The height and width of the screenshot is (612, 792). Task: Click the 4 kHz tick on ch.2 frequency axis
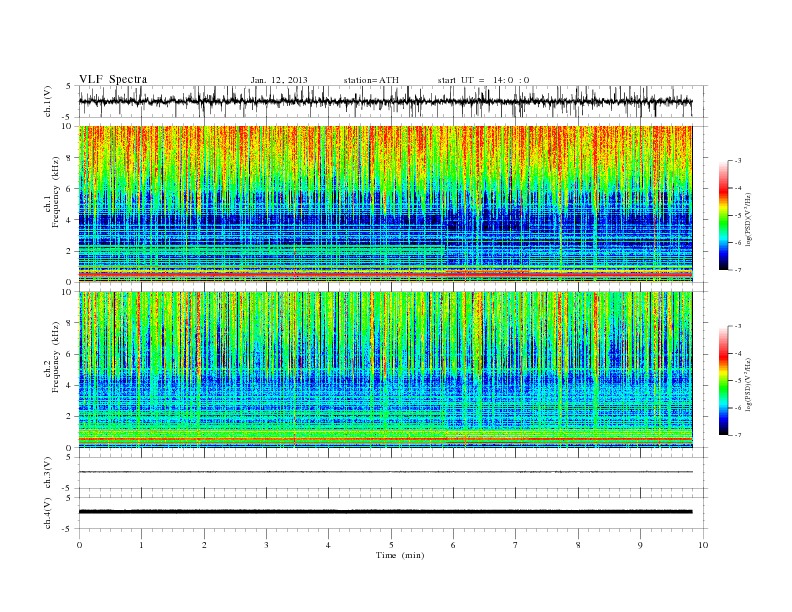(x=70, y=386)
